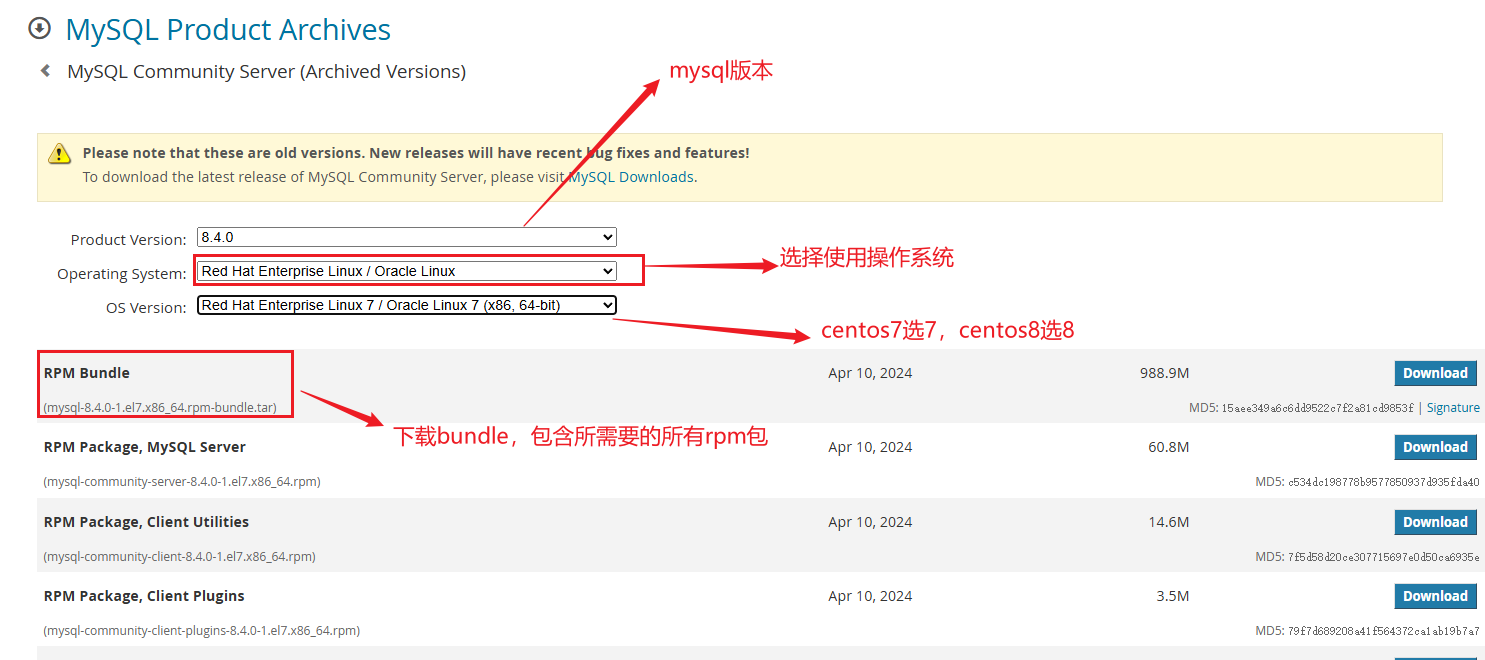Download the MySQL Server RPM package

tap(1435, 447)
